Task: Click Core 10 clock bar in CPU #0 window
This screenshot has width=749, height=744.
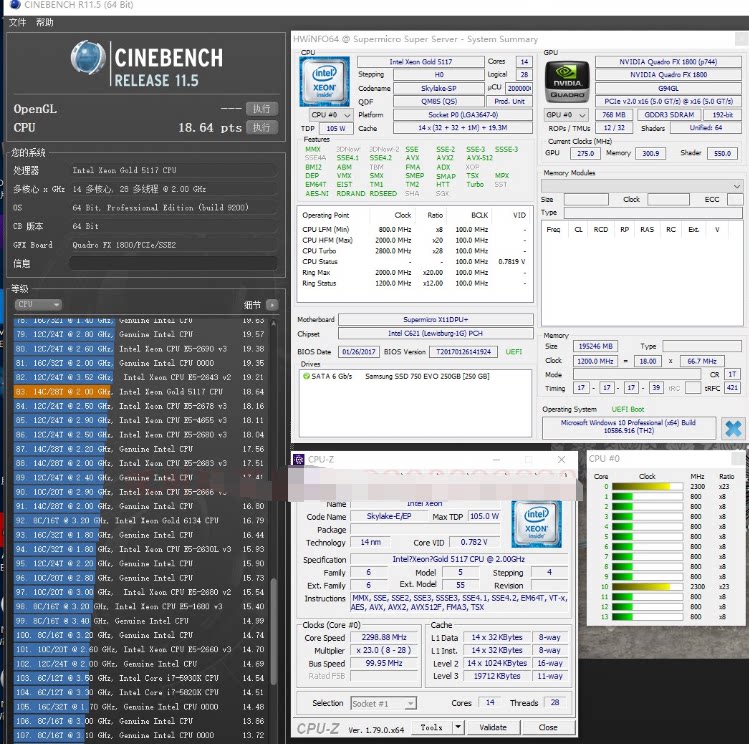Action: [x=647, y=587]
